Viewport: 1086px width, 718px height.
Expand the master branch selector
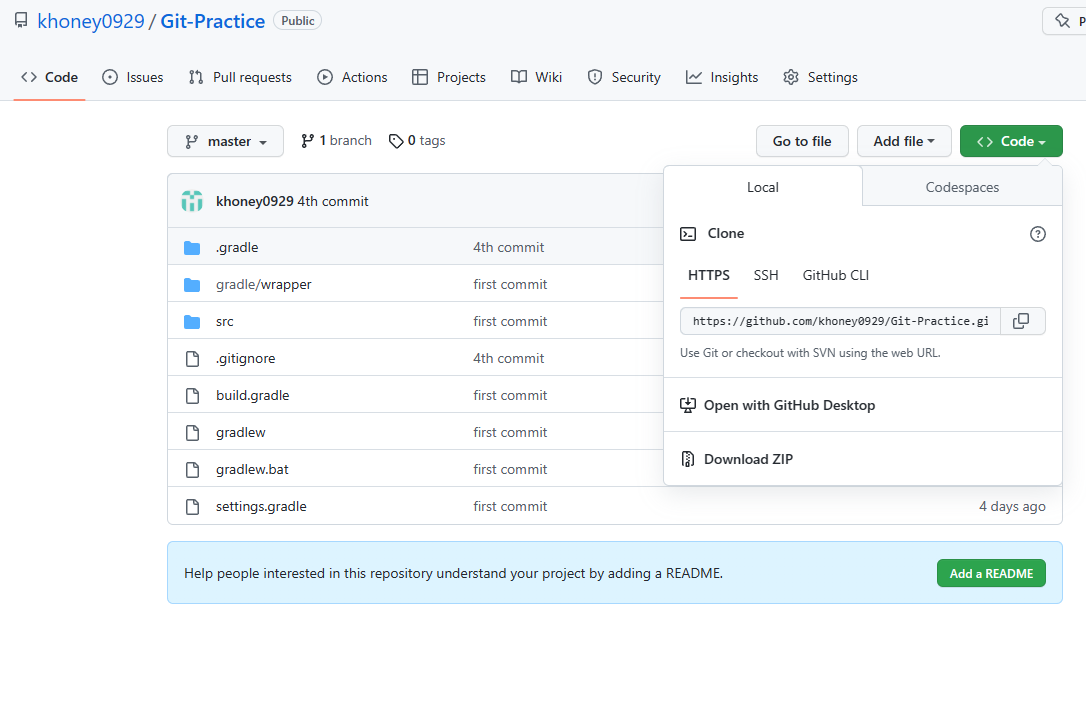(x=225, y=140)
